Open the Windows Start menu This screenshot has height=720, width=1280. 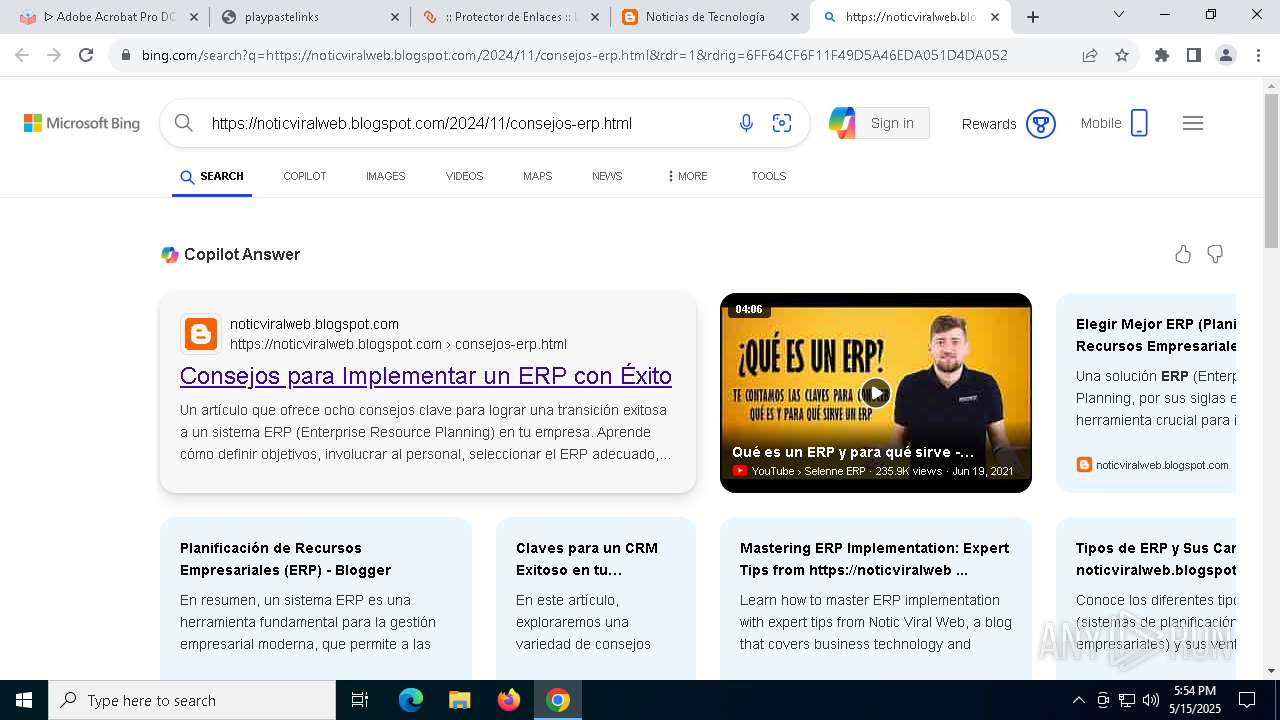tap(24, 700)
